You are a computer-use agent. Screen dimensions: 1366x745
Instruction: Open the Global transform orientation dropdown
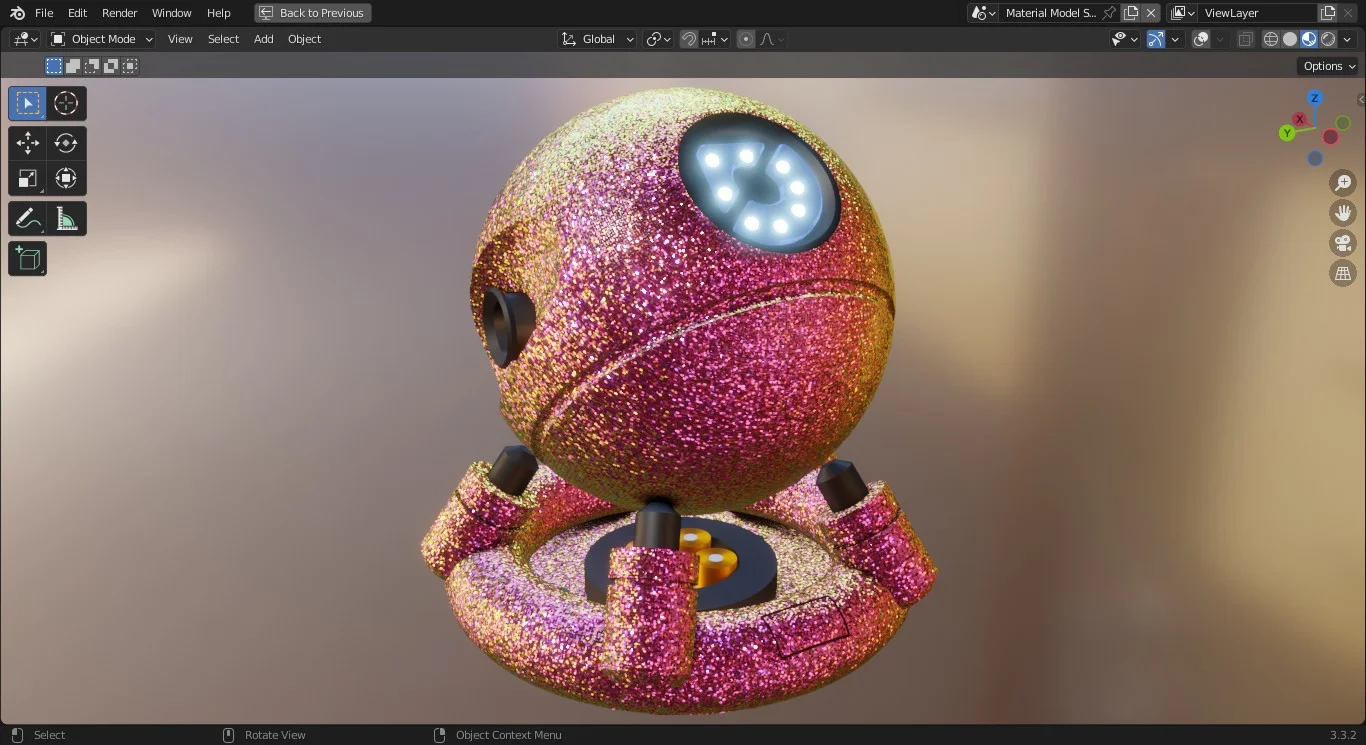pyautogui.click(x=598, y=39)
